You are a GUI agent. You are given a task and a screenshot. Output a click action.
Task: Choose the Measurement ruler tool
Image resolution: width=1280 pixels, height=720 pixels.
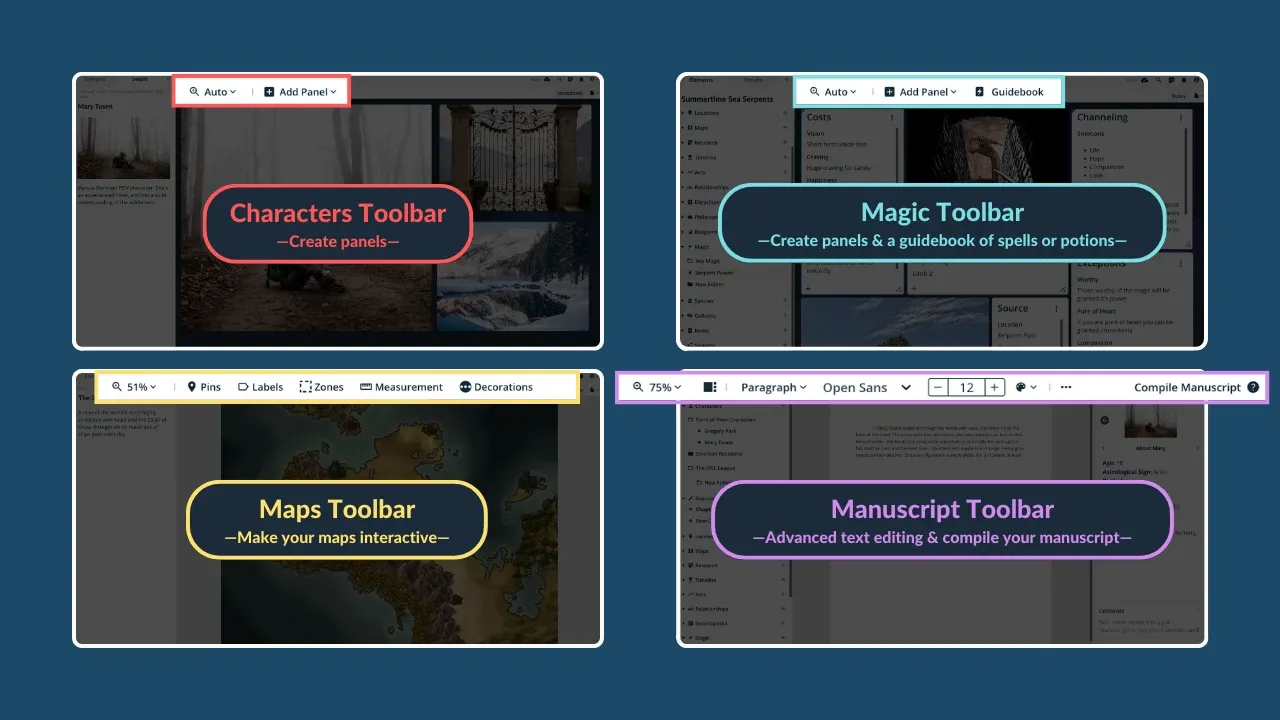coord(401,387)
